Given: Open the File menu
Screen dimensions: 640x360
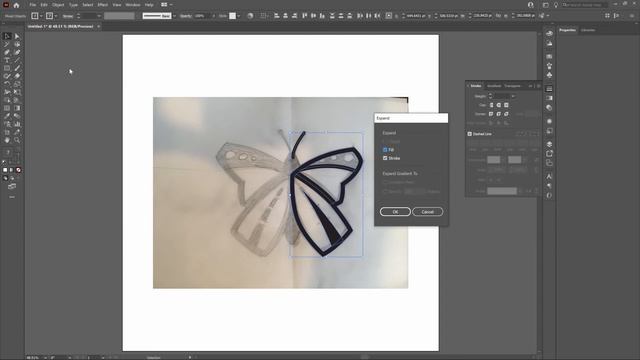Looking at the screenshot, I should pyautogui.click(x=33, y=5).
